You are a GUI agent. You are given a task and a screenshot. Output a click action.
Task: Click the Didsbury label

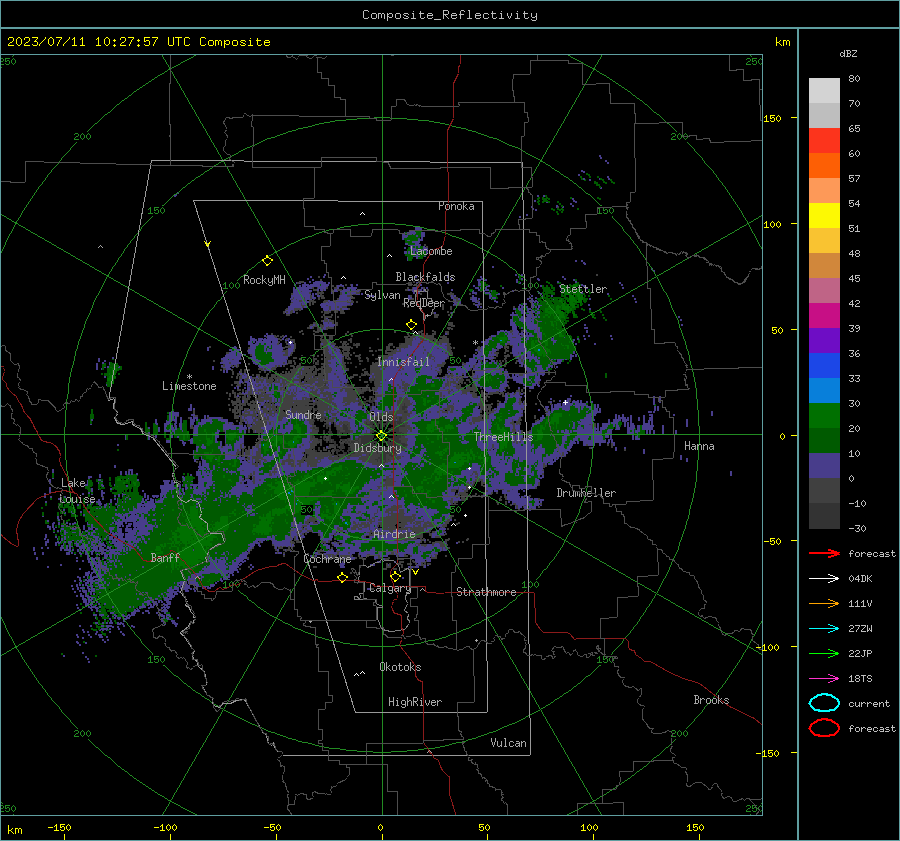378,448
